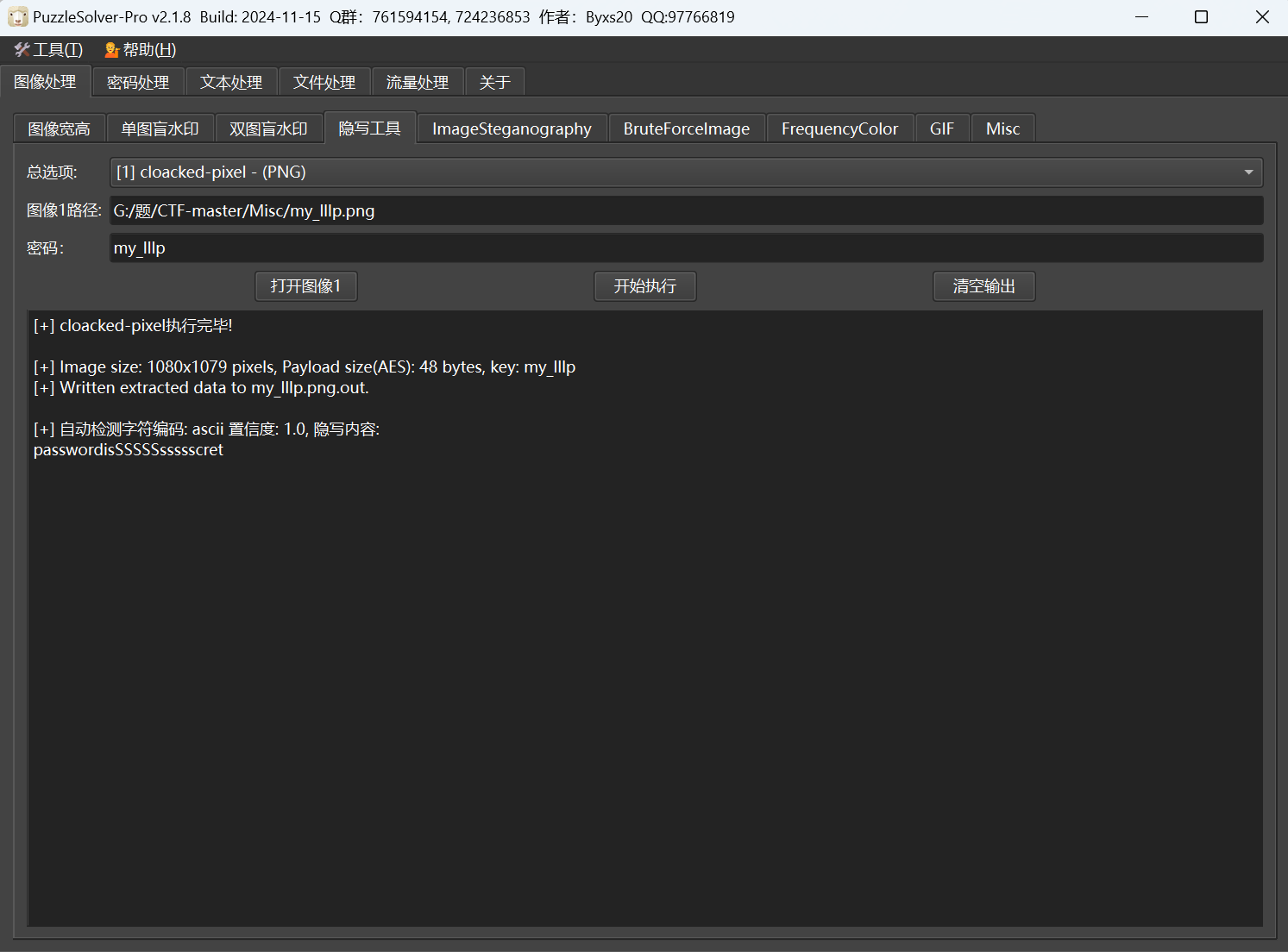1288x952 pixels.
Task: Click the passwordisSSSSSssssscret output line
Action: pos(129,450)
